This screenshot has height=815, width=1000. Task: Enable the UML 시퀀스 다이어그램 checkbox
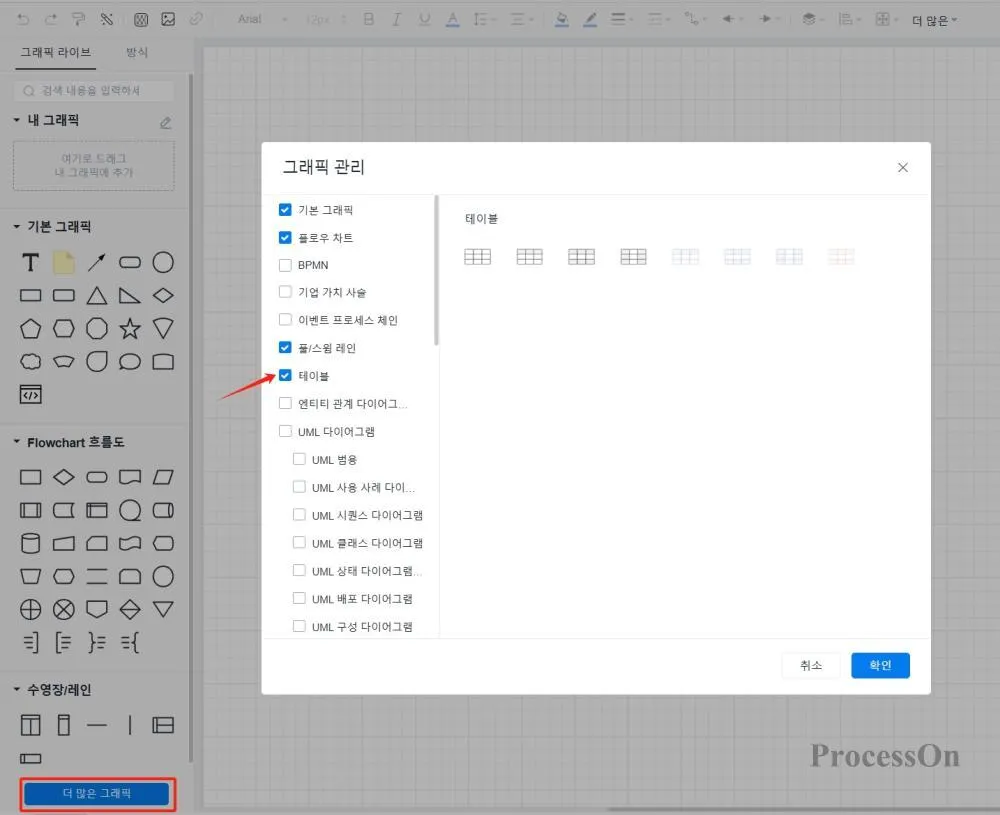pos(299,515)
